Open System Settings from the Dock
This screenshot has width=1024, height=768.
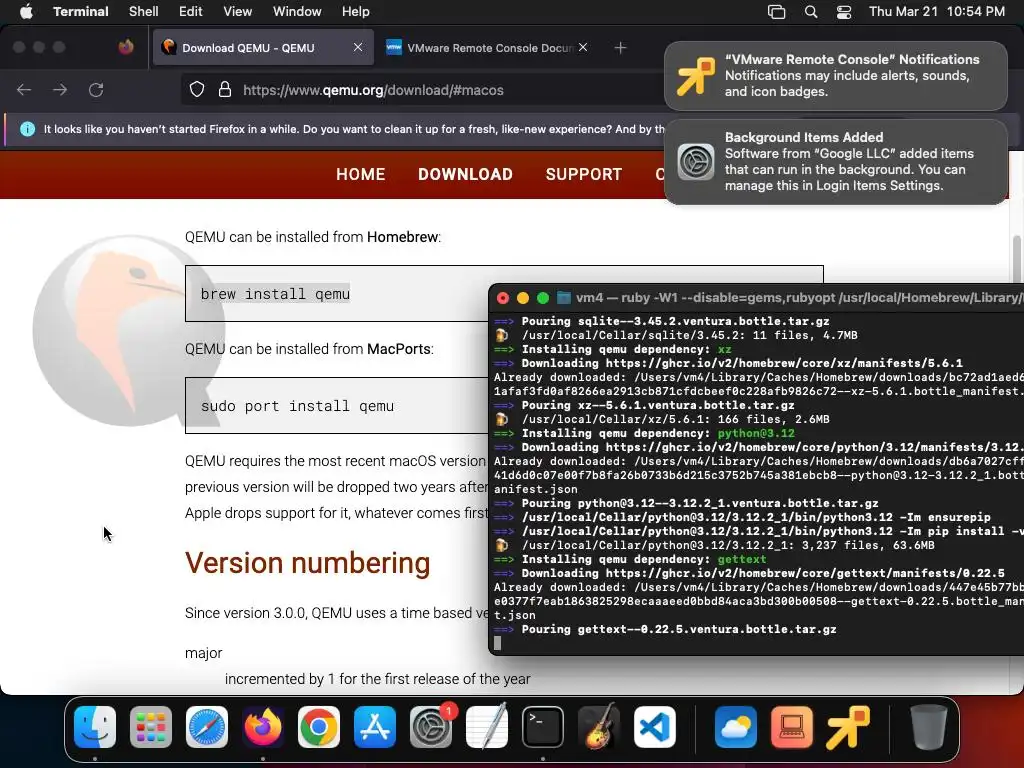pos(431,727)
